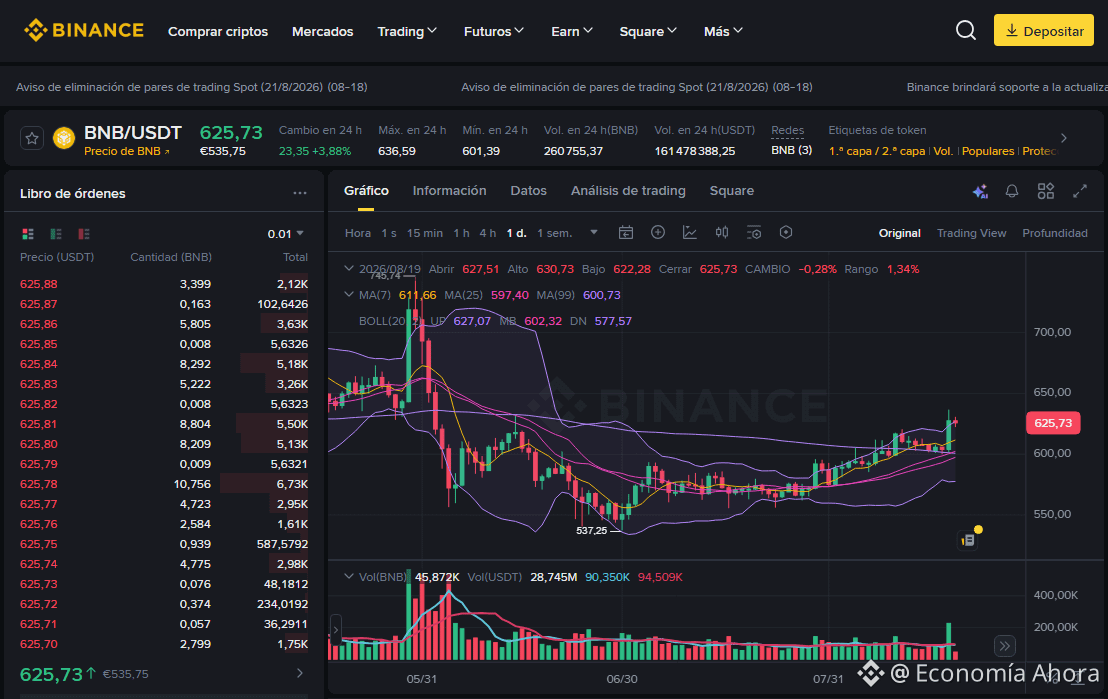
Task: Click current price label 625,73 on axis
Action: (x=1052, y=423)
